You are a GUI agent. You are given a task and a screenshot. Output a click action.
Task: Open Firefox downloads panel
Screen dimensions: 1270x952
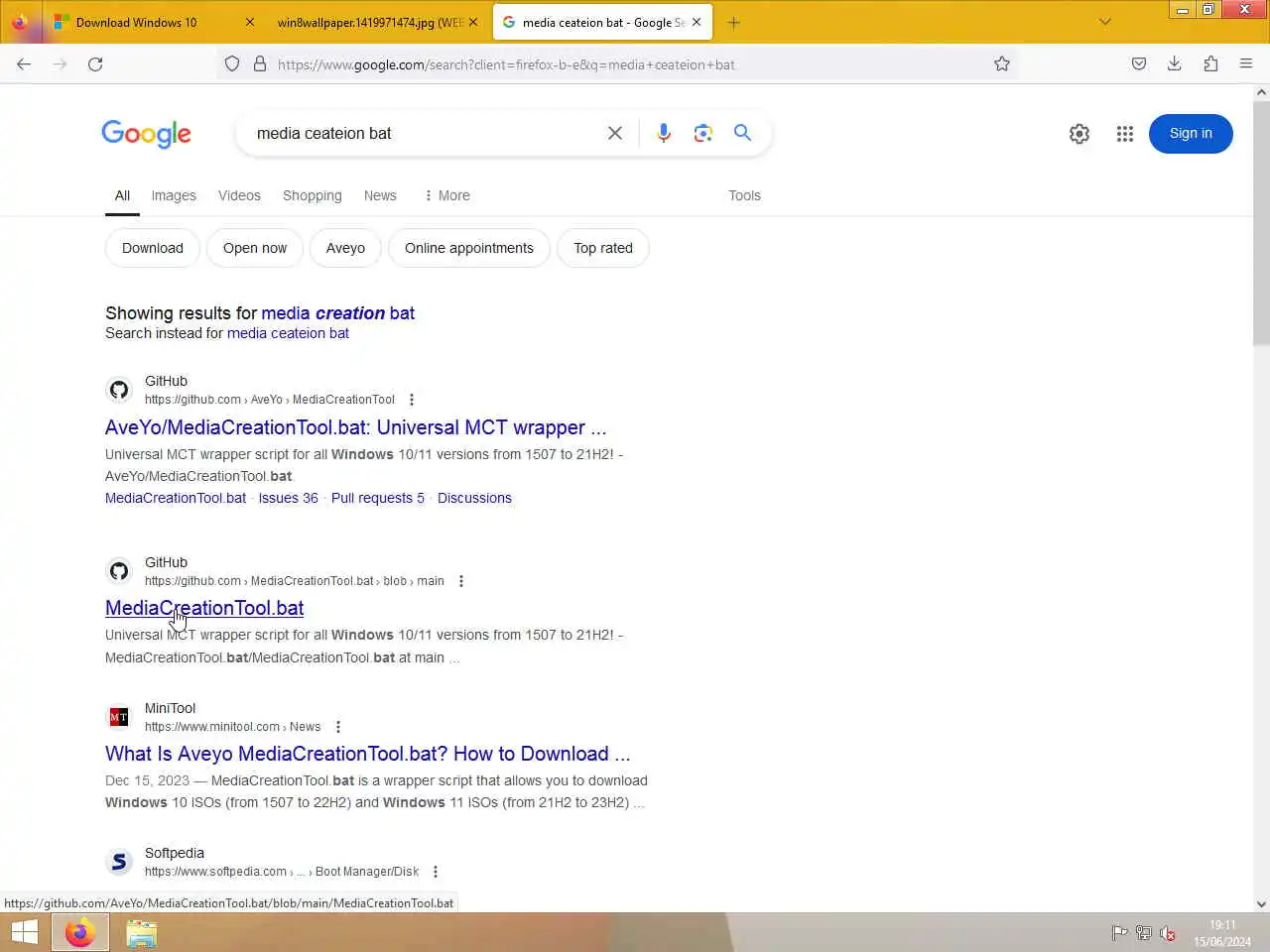[1175, 63]
